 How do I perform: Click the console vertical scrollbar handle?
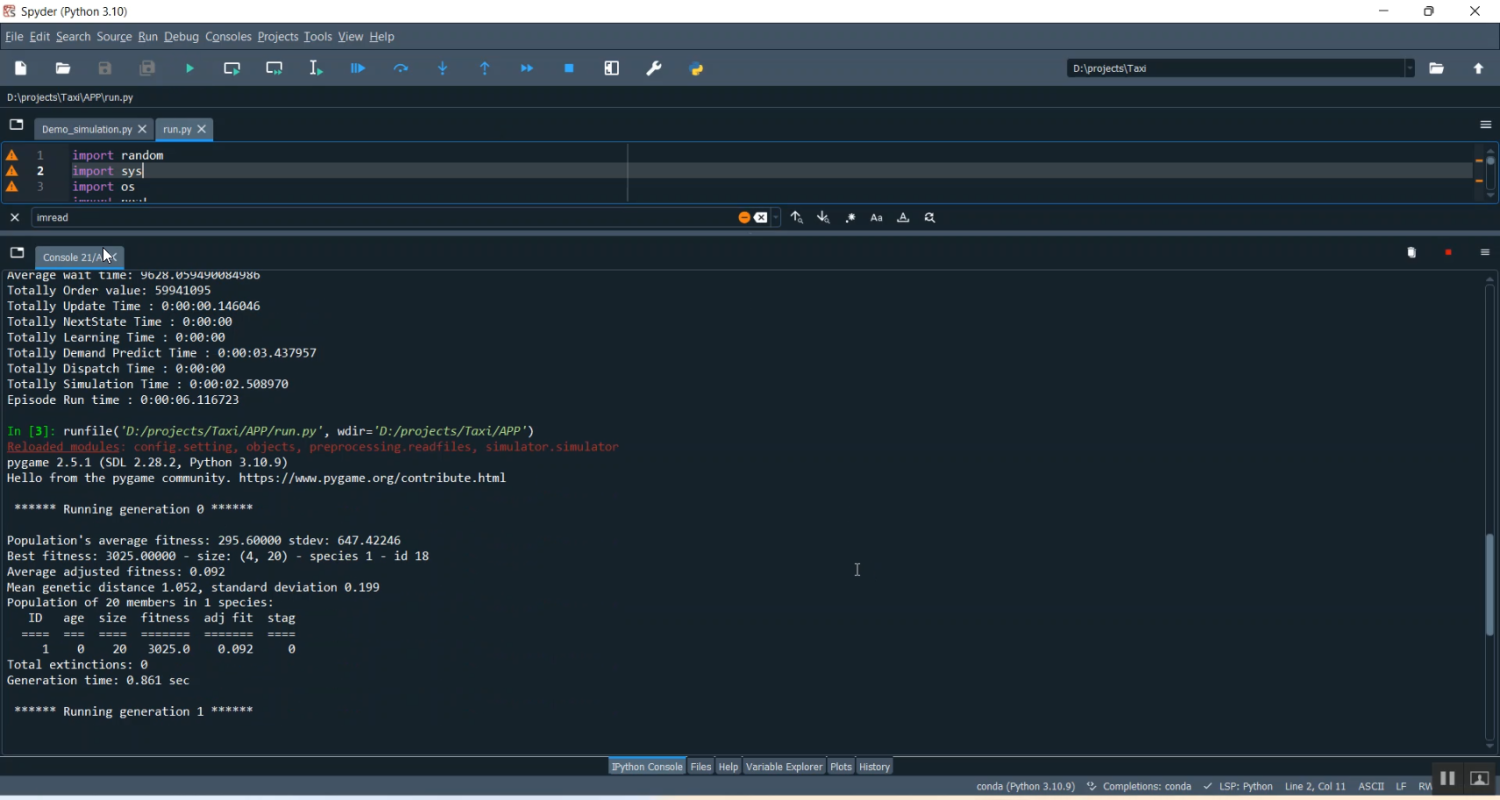(1490, 585)
